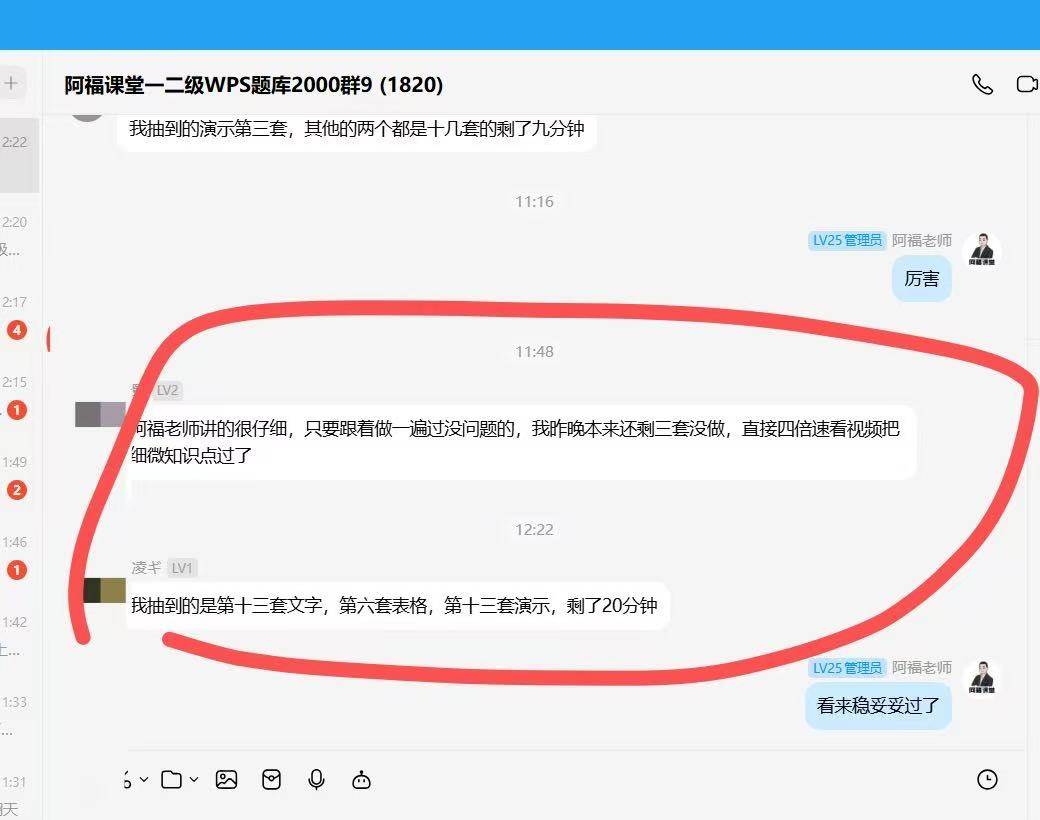
Task: Click the LV2 level badge
Action: coord(168,390)
